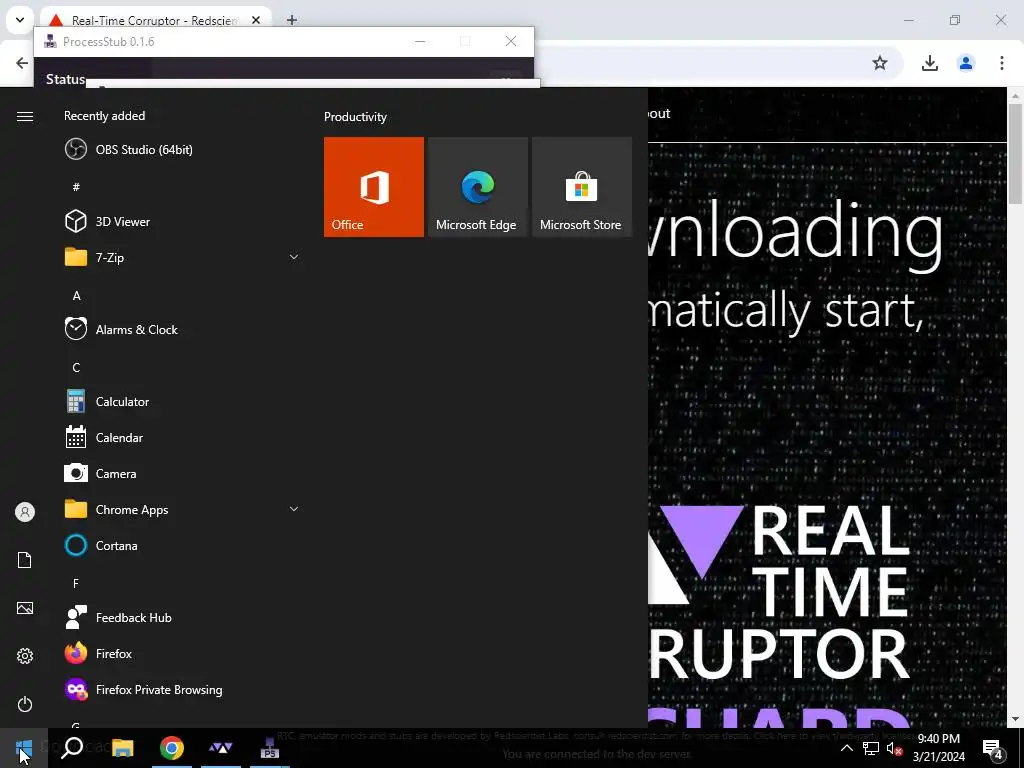Open network status tray icon

click(871, 748)
